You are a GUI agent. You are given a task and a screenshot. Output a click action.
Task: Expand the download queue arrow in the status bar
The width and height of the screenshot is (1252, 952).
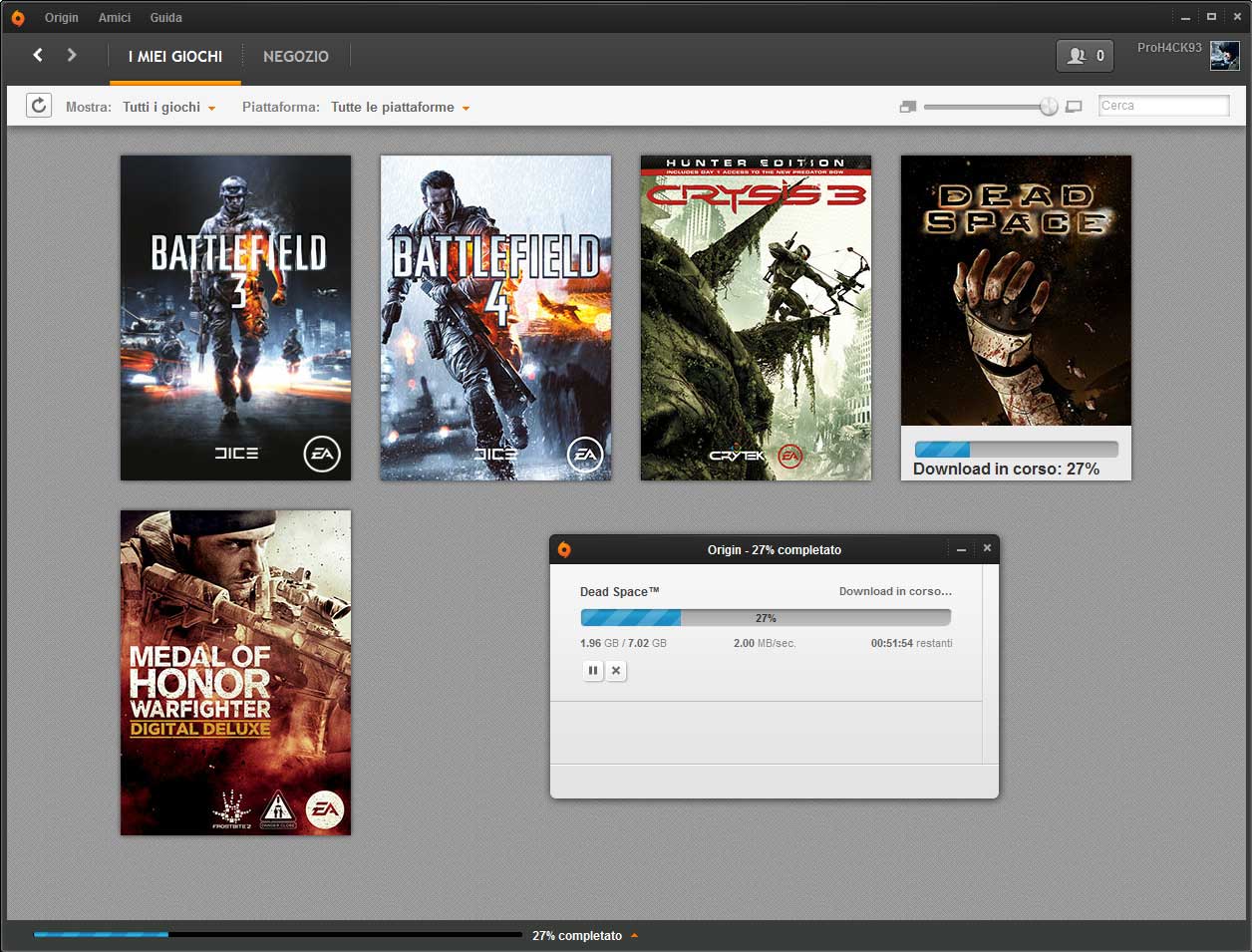[x=635, y=936]
